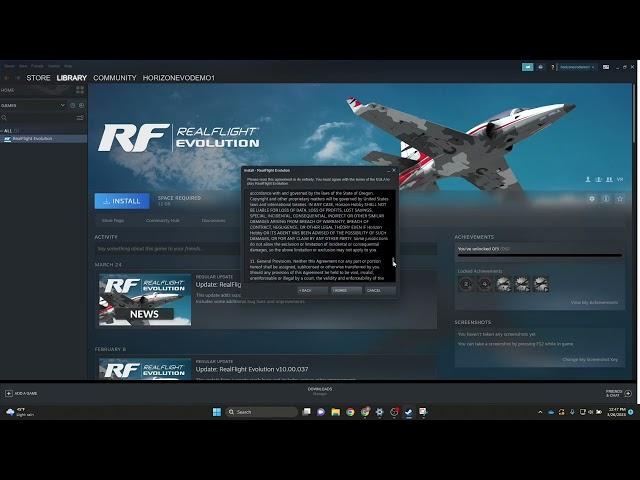Click the Home label in the sidebar
This screenshot has width=640, height=480.
(x=8, y=90)
